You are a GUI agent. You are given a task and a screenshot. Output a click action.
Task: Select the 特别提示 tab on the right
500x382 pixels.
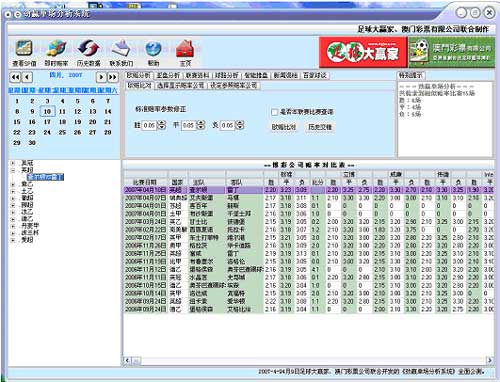[x=411, y=76]
